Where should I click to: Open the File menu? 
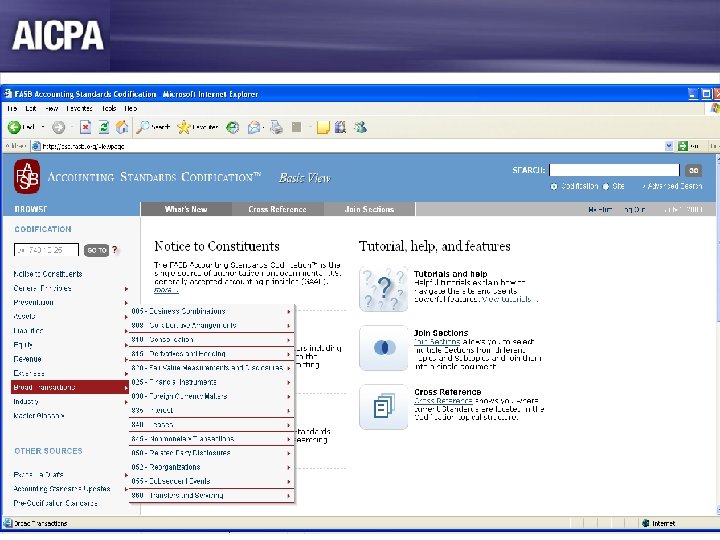pos(11,108)
